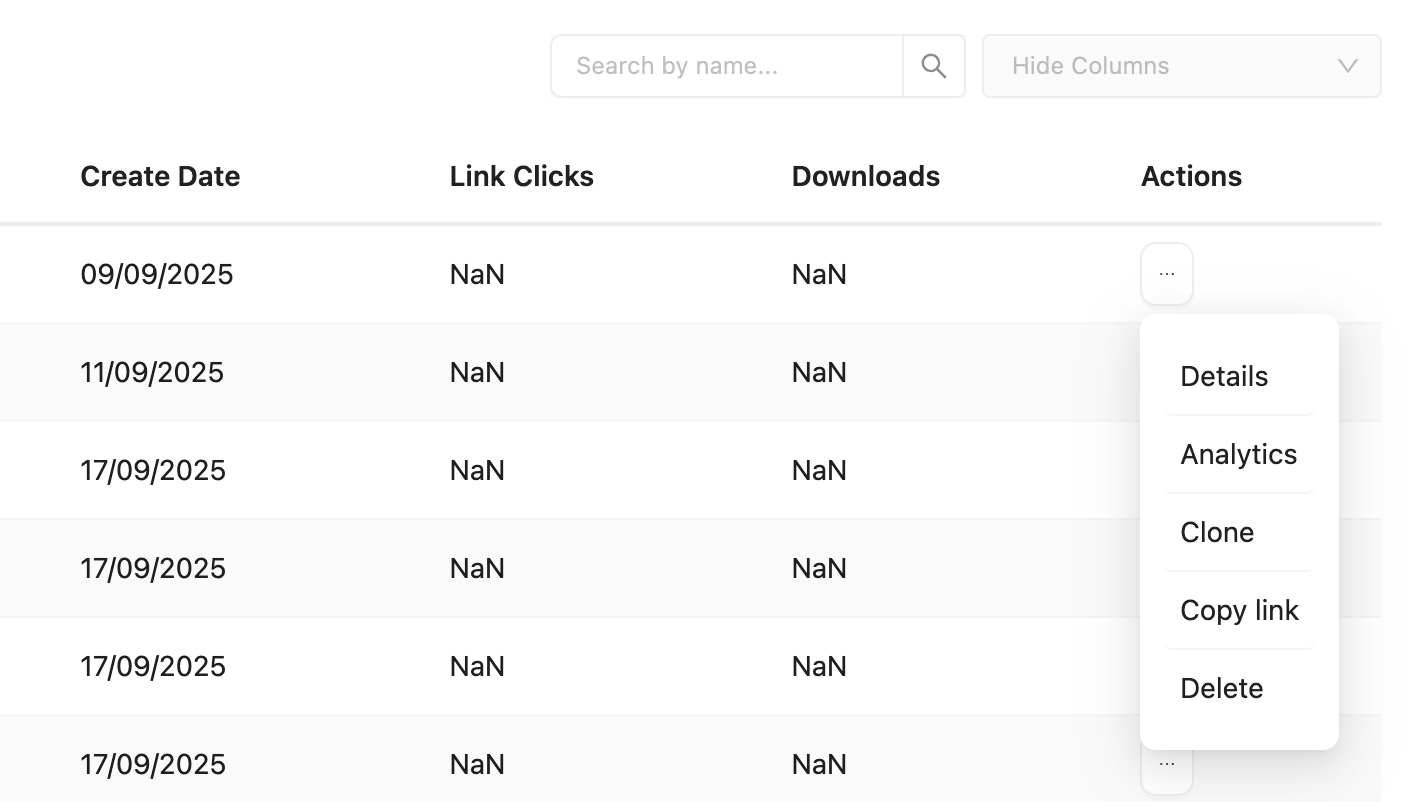This screenshot has width=1402, height=802.
Task: Click the Hide Columns chevron arrow
Action: (1347, 66)
